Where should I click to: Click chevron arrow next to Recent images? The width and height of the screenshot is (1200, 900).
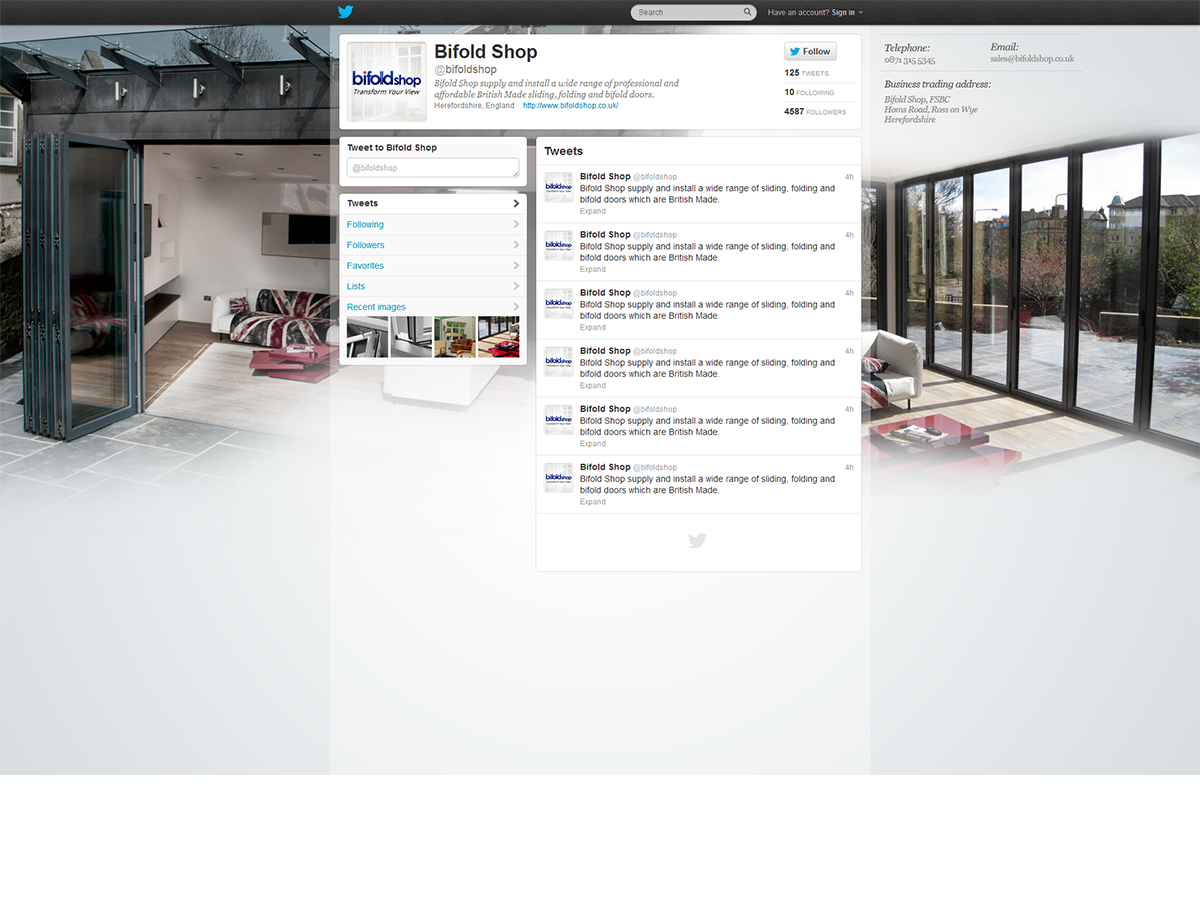click(x=516, y=306)
